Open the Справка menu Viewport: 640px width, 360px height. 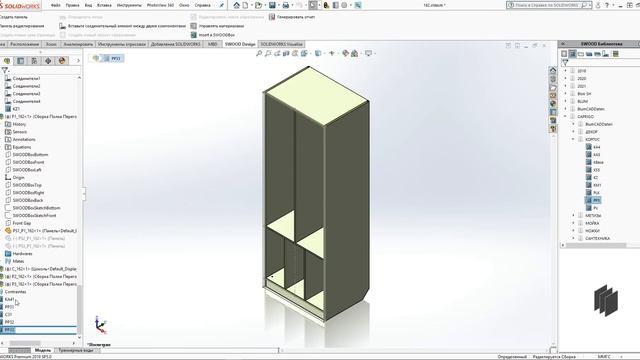click(202, 5)
